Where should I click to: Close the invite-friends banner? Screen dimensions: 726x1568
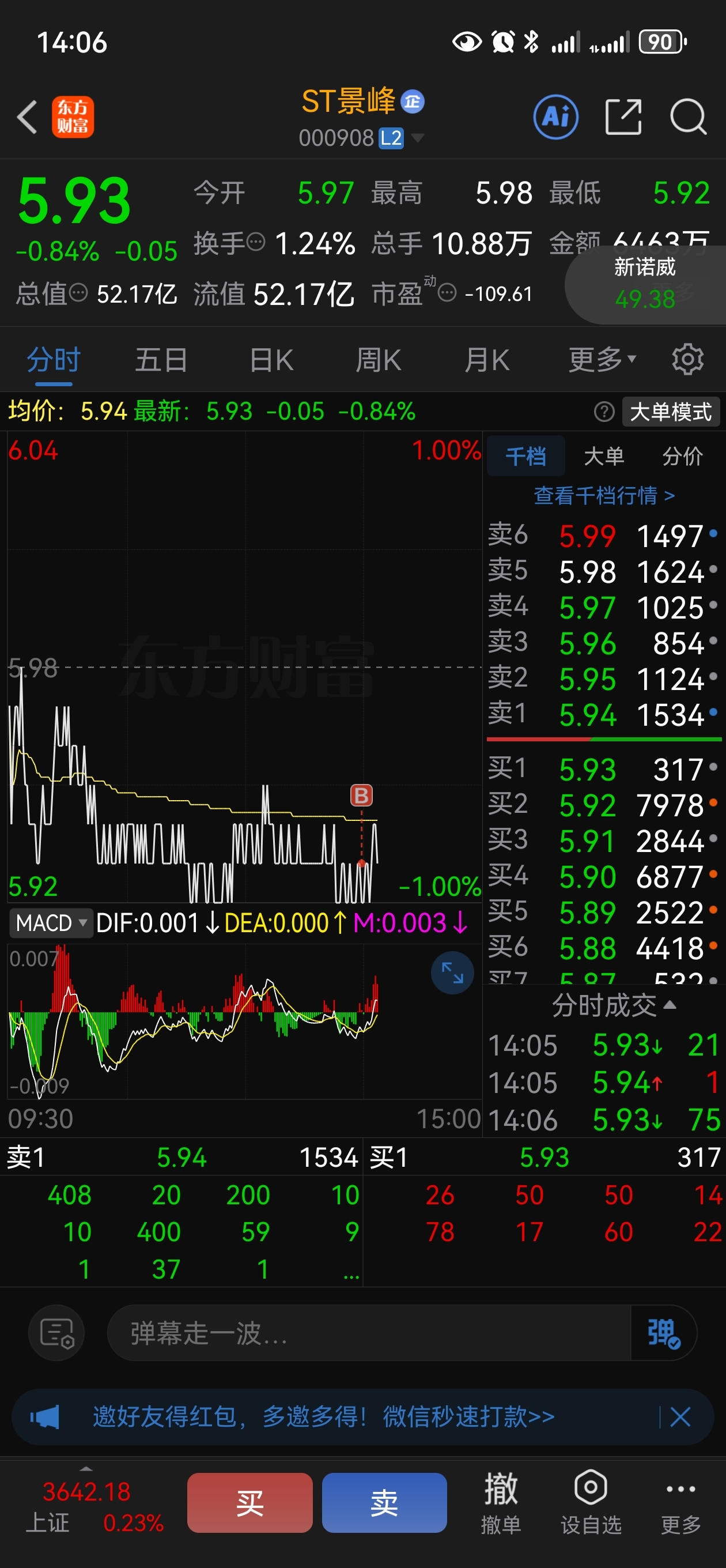pyautogui.click(x=680, y=1417)
